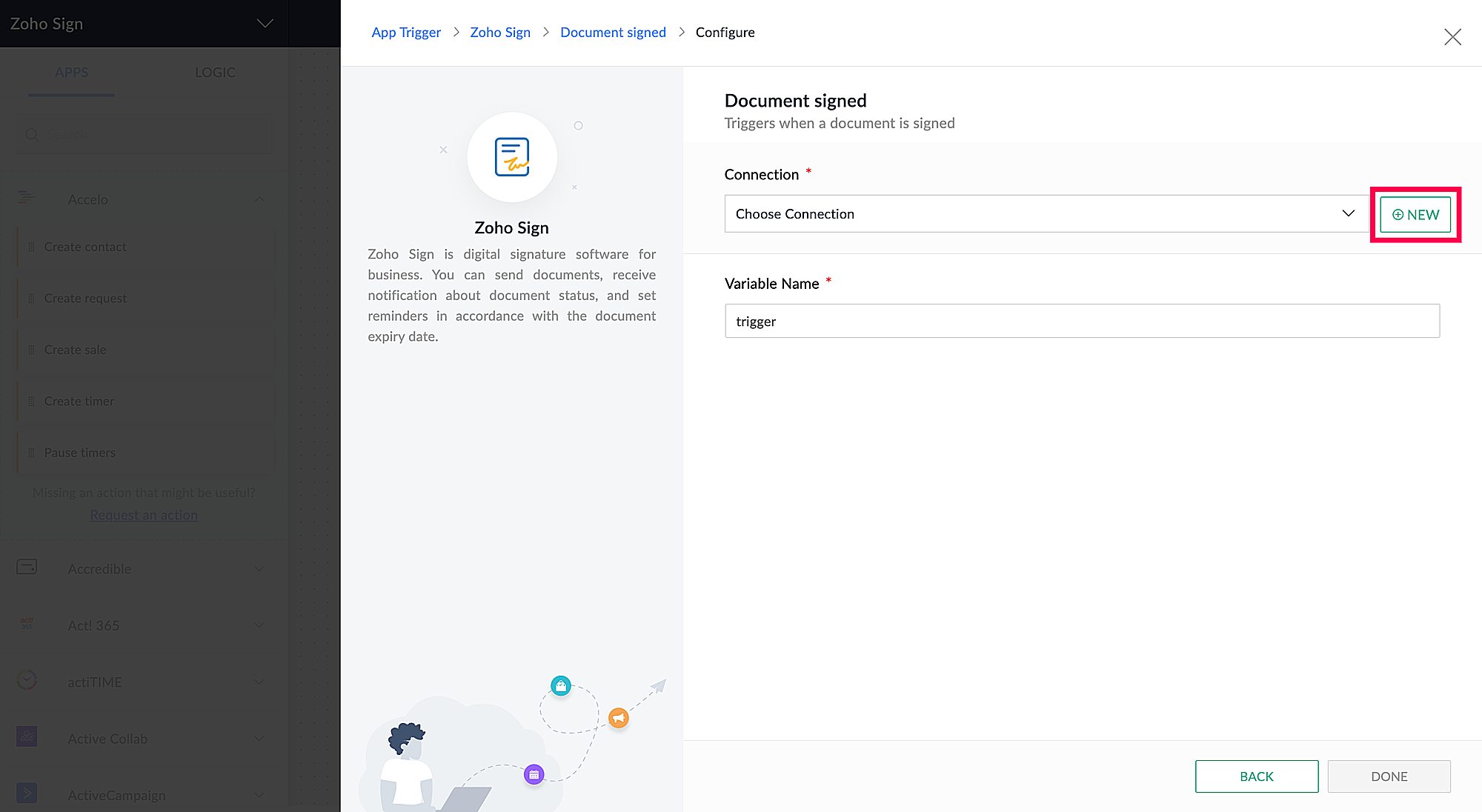Open the Choose Connection dropdown

1046,214
